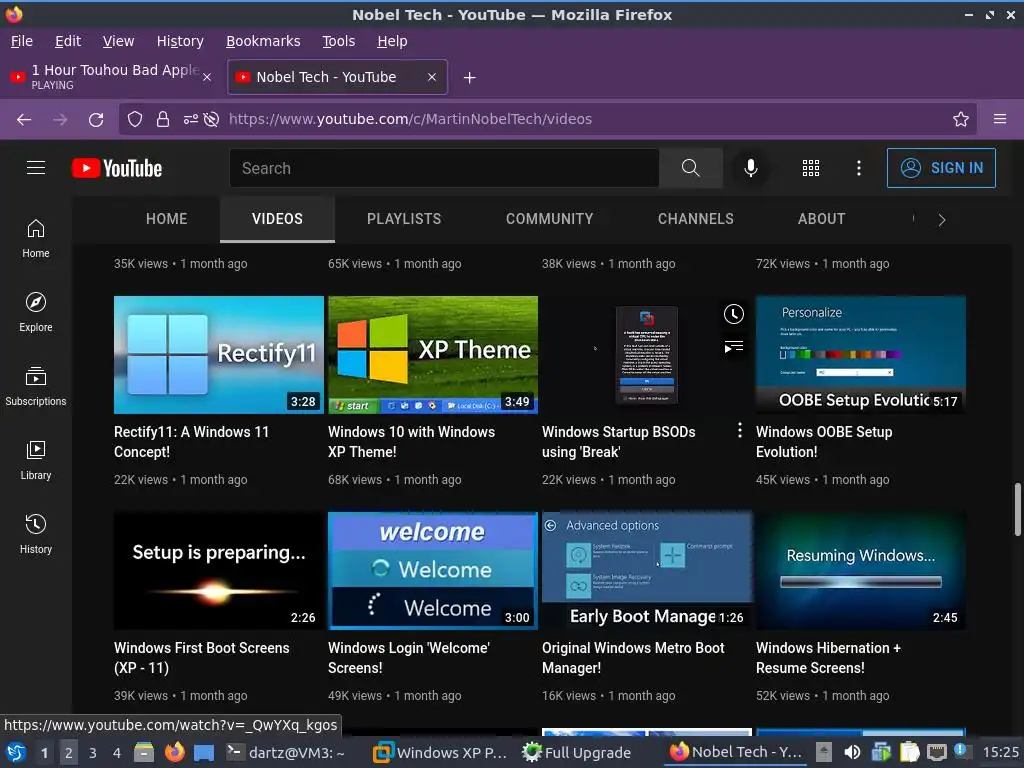Open dartz@VM3 terminal in taskbar
Screen dimensions: 1024x768
coord(286,753)
